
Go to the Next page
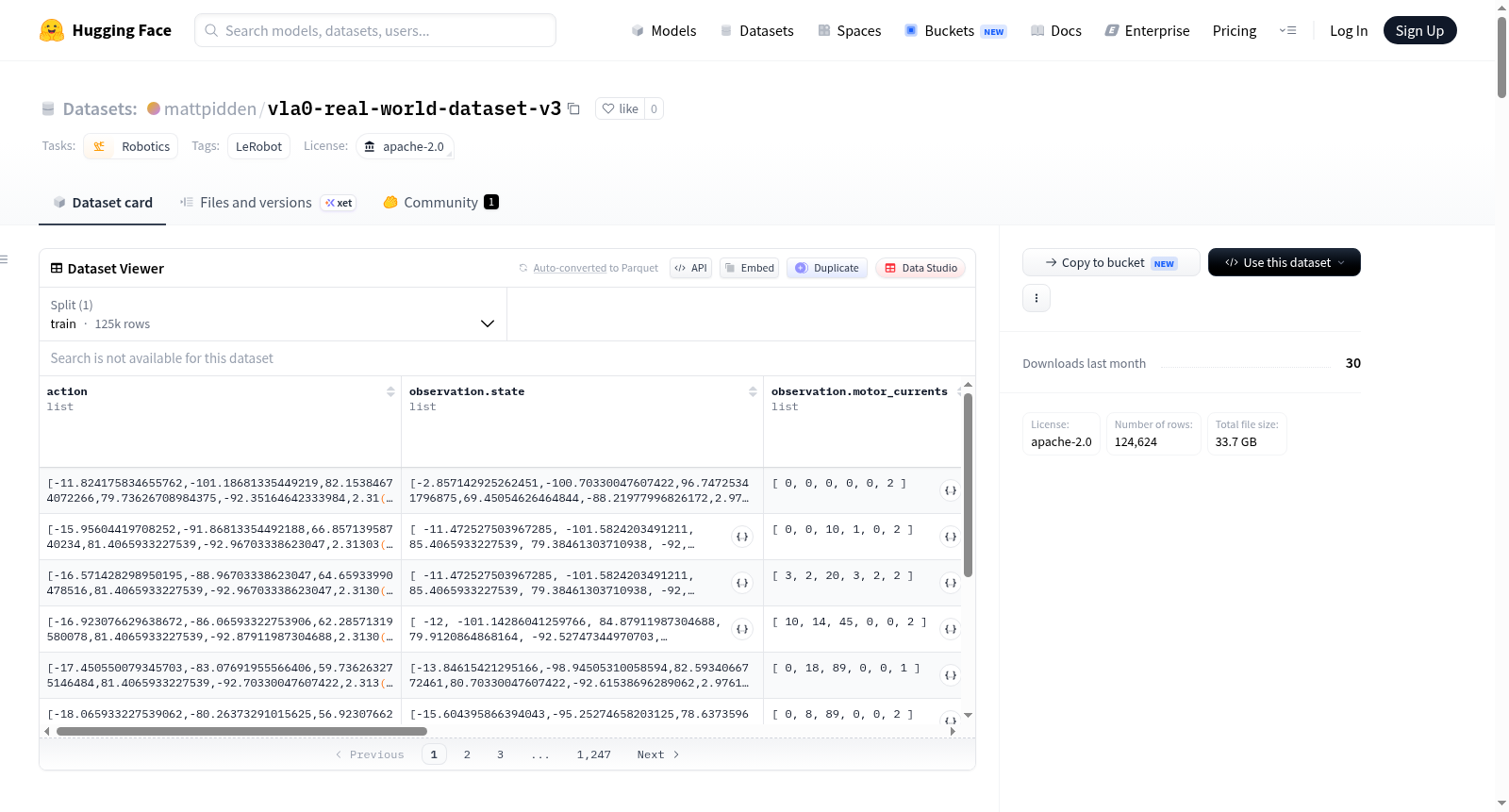pyautogui.click(x=658, y=754)
